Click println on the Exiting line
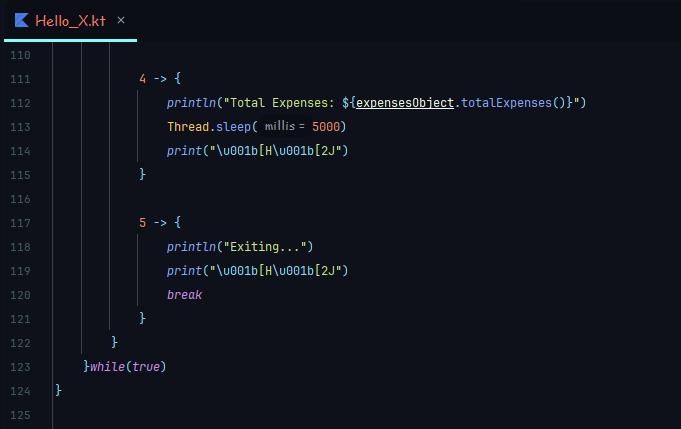Screen dimensions: 681x429 [x=192, y=247]
